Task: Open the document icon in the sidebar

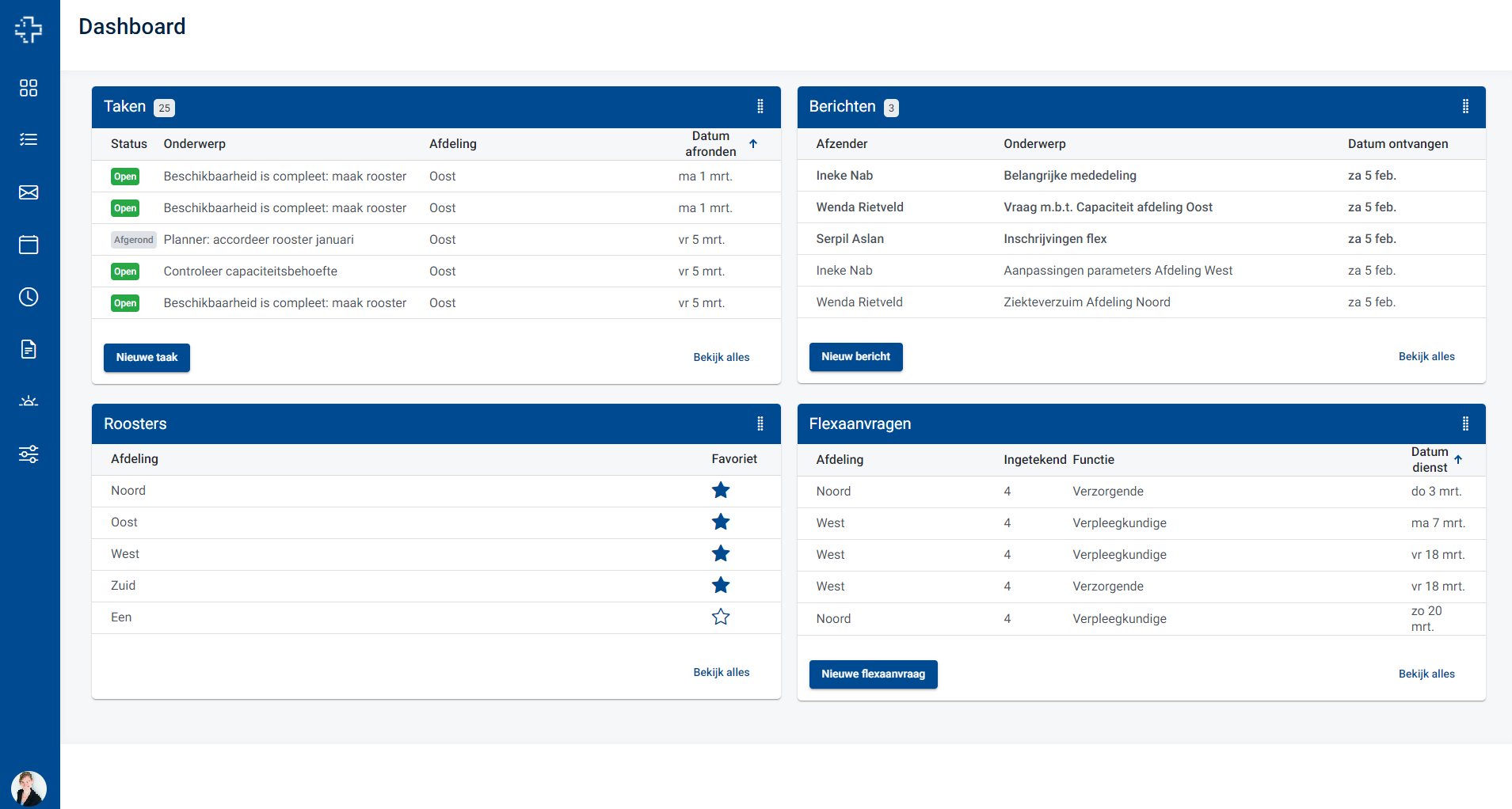Action: [29, 349]
